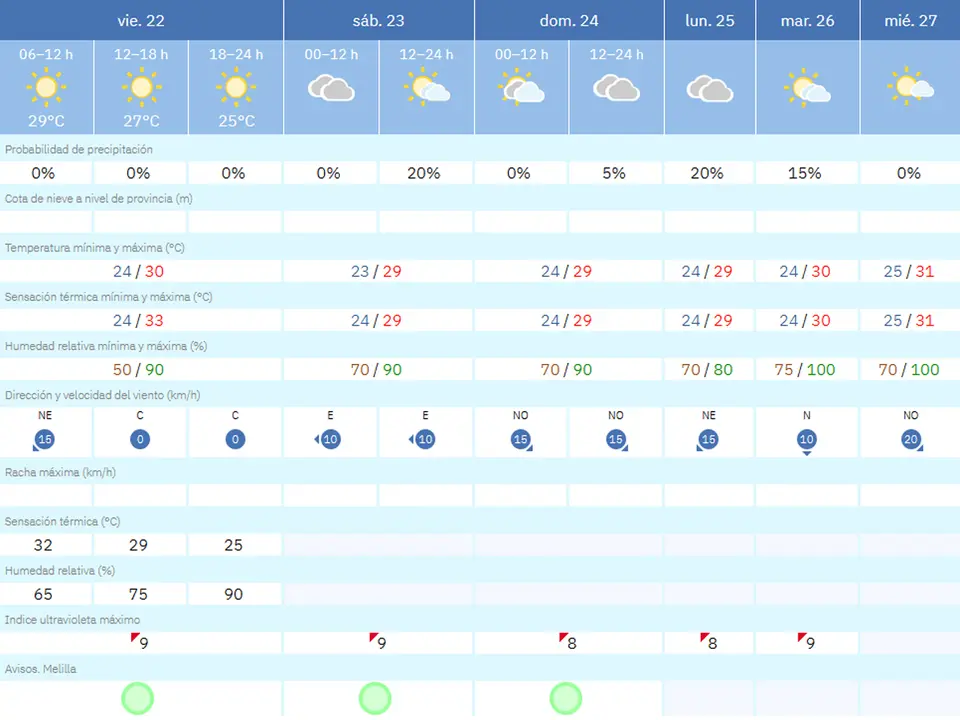Click the 24 / 33 thermal sensation for vie. 22
The height and width of the screenshot is (720, 960).
point(138,320)
